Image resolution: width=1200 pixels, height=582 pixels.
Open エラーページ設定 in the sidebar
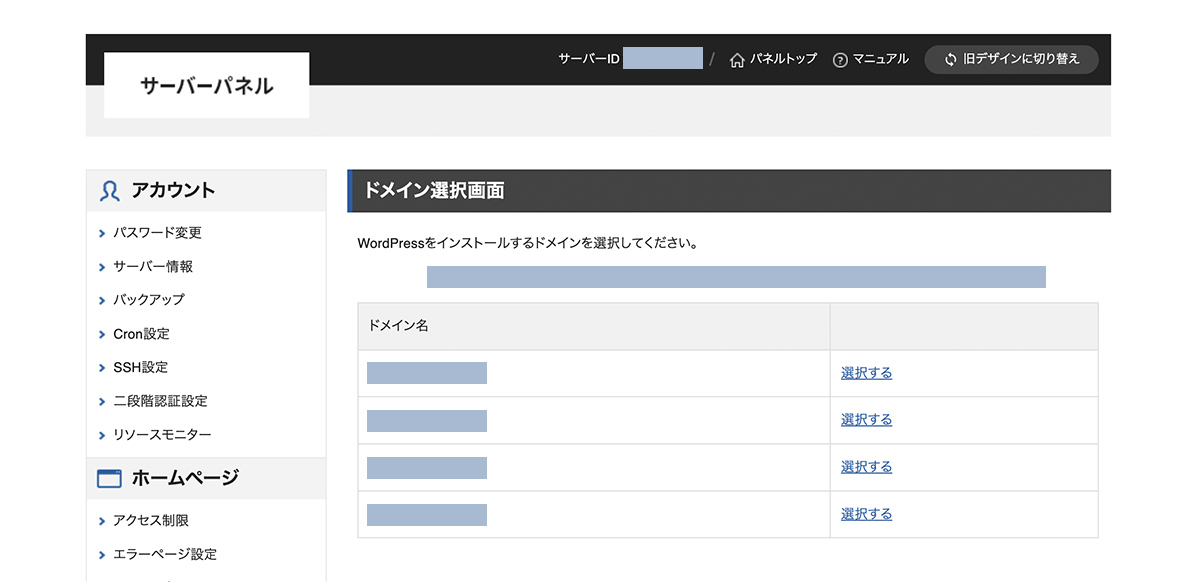pos(165,554)
